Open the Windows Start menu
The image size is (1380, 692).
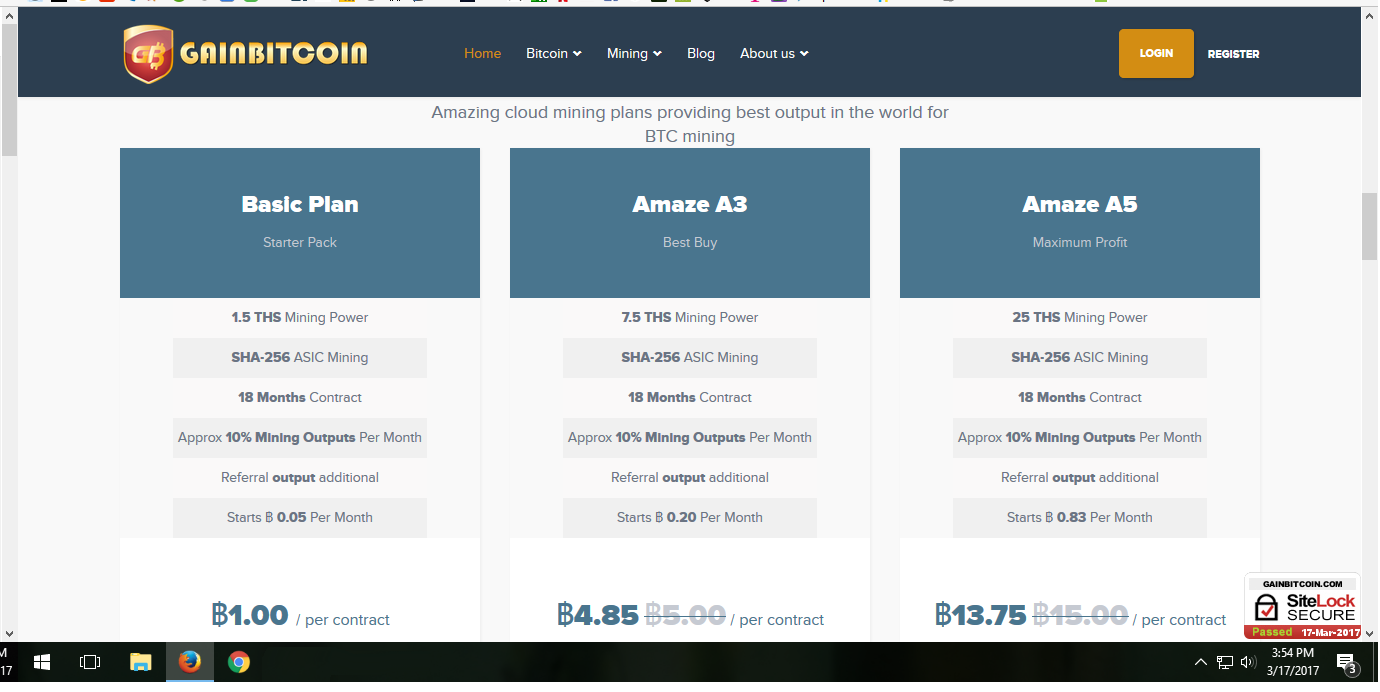coord(42,662)
